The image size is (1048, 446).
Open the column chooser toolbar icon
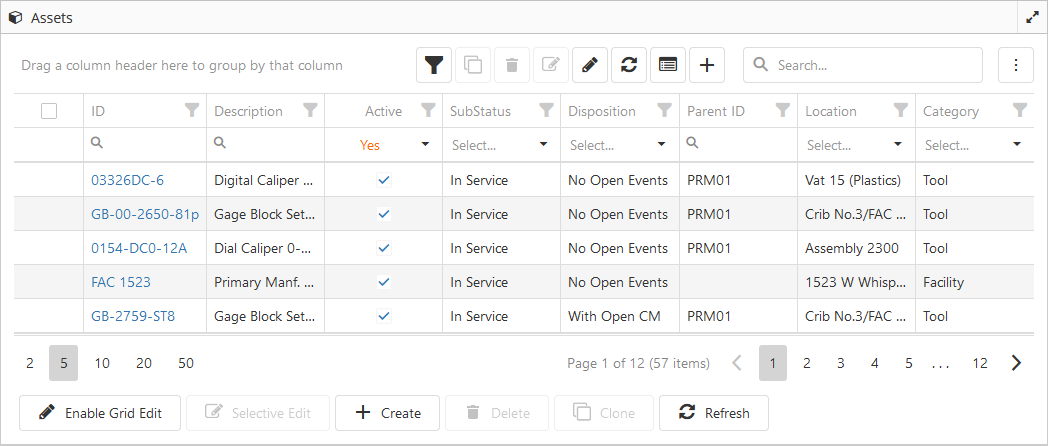(668, 65)
